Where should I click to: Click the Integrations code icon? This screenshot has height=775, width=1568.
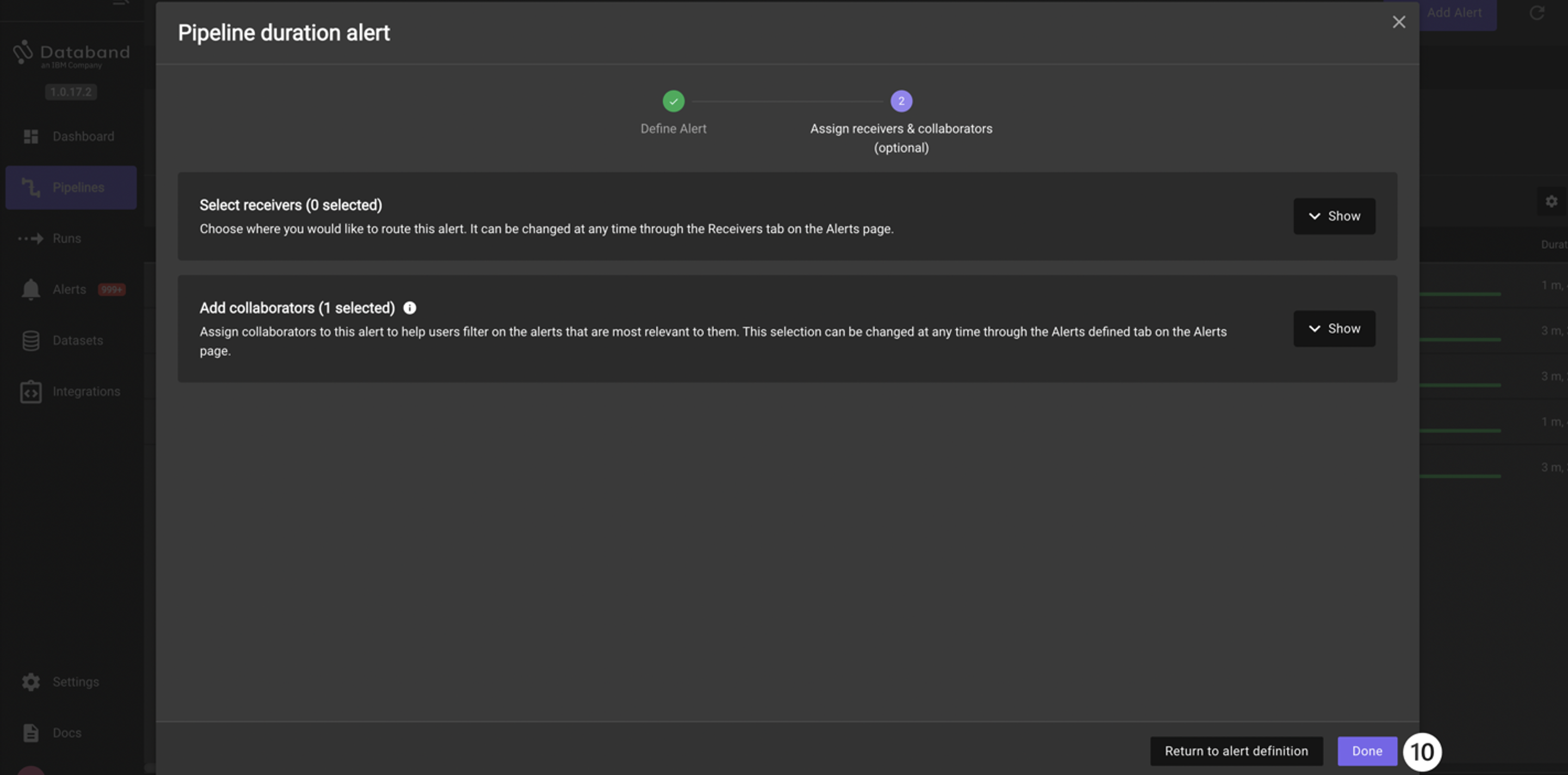click(x=30, y=392)
